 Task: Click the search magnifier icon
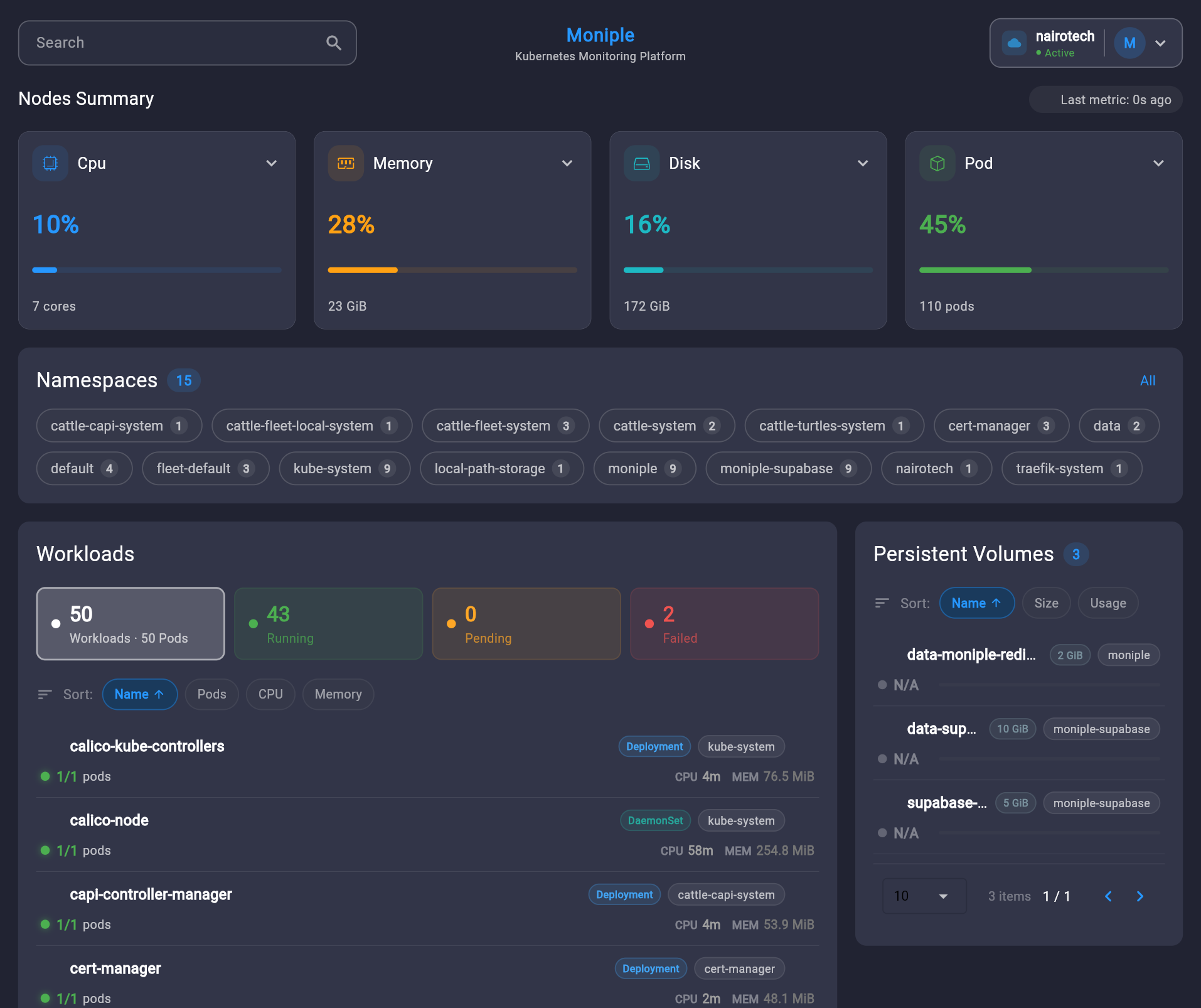pyautogui.click(x=333, y=43)
